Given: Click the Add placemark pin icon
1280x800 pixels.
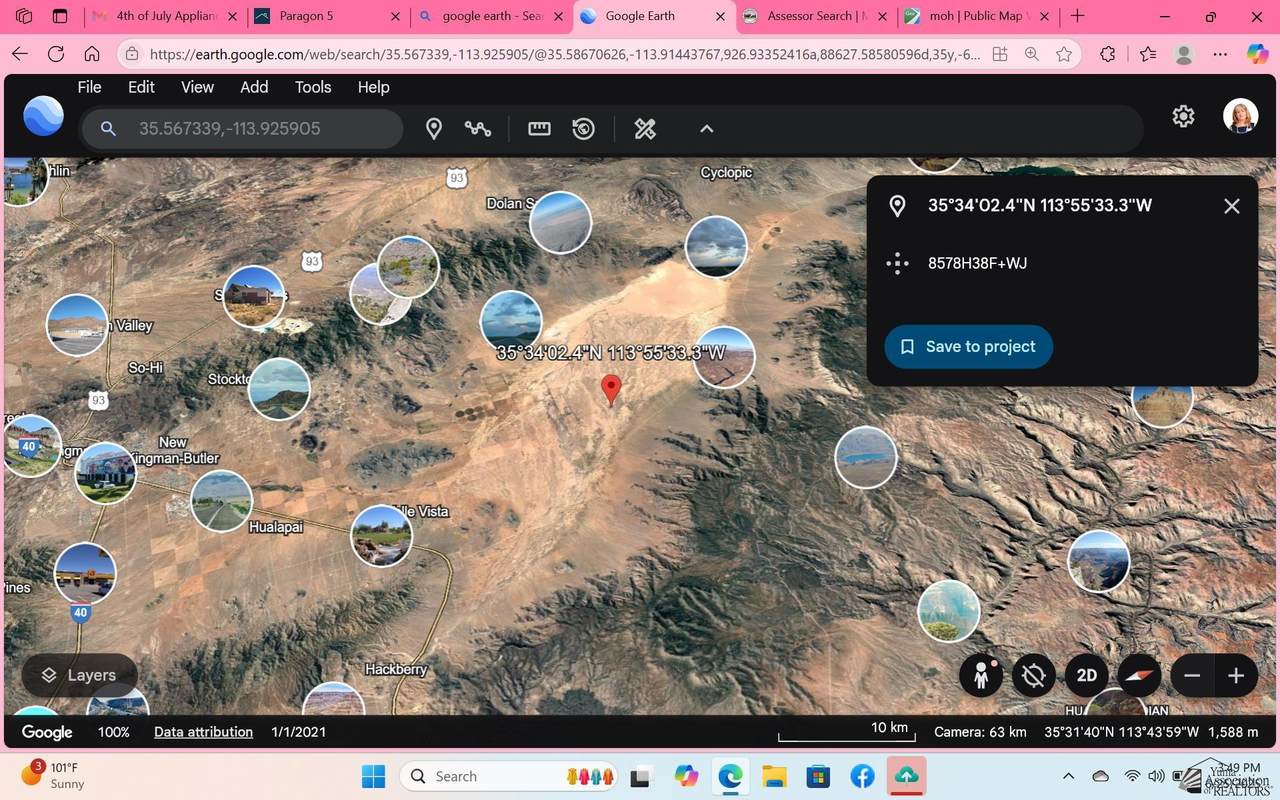Looking at the screenshot, I should pyautogui.click(x=434, y=129).
